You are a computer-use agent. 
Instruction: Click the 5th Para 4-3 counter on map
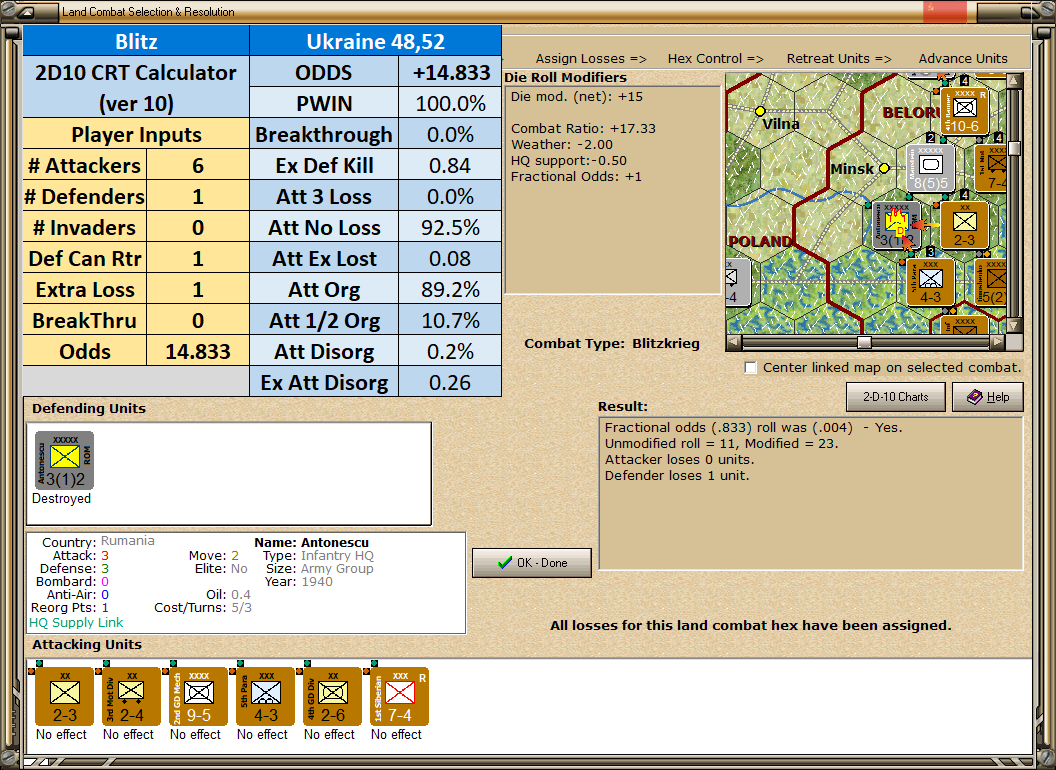click(930, 282)
